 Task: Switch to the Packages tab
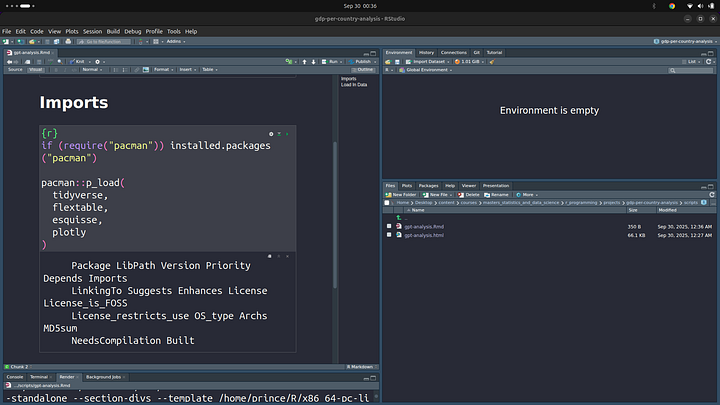click(428, 186)
